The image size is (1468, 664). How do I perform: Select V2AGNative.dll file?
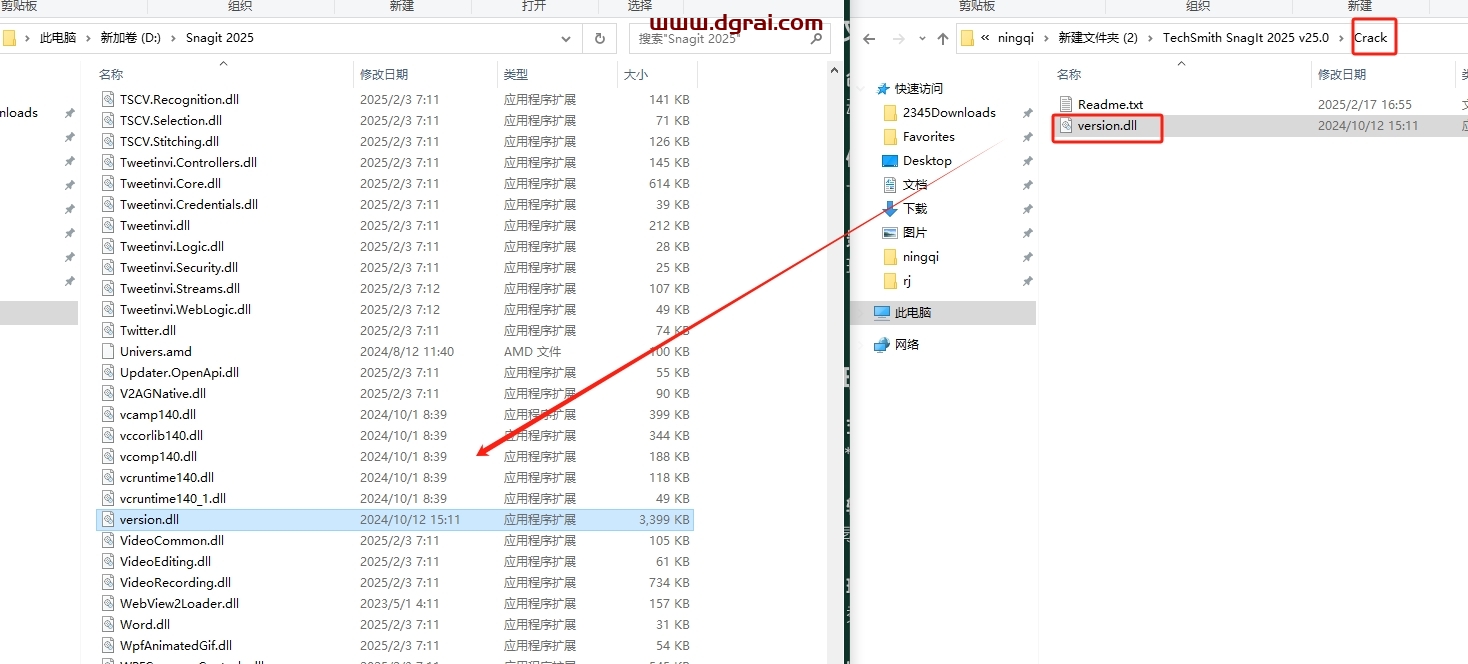point(163,393)
